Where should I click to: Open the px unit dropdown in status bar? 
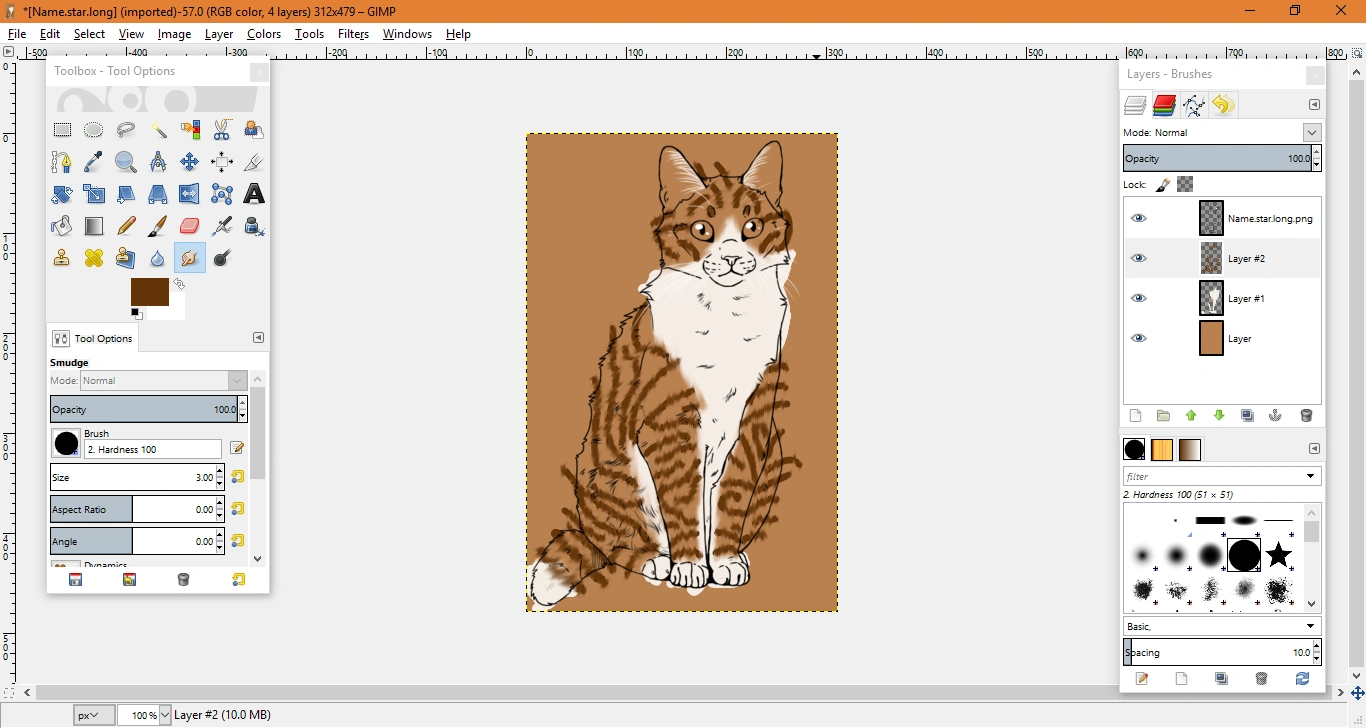coord(93,715)
